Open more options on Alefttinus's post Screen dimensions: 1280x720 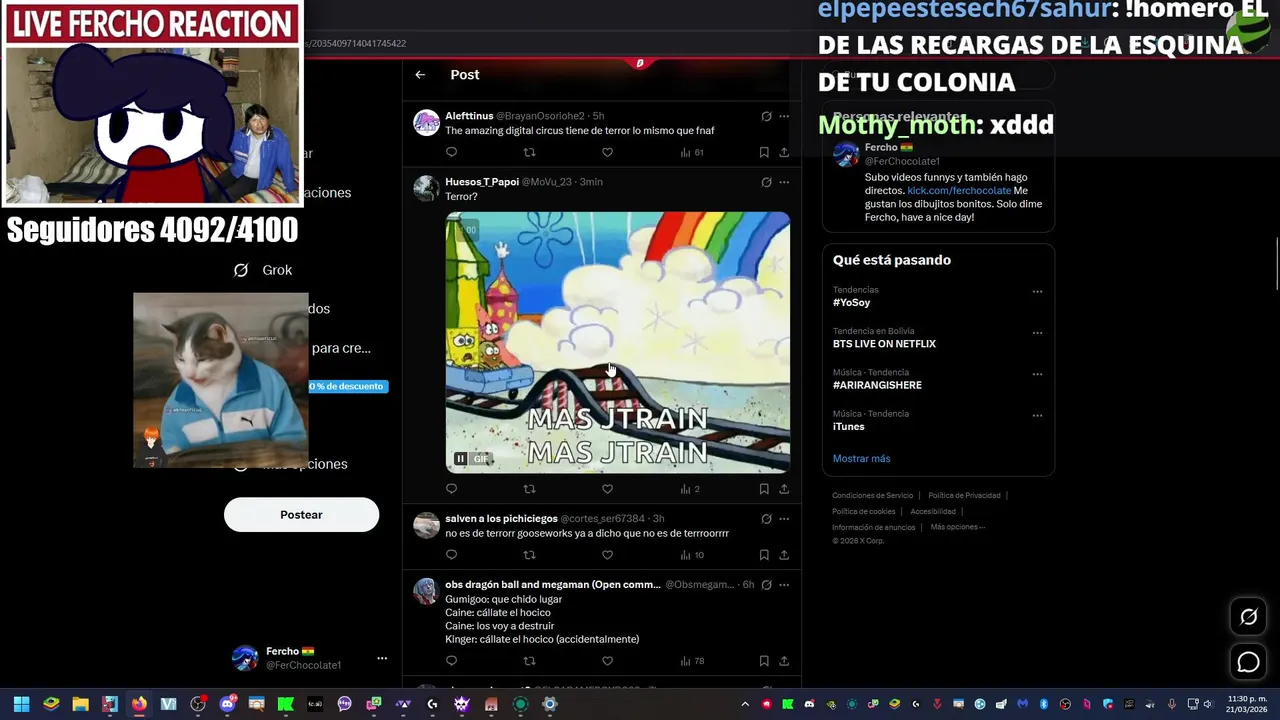pyautogui.click(x=784, y=116)
